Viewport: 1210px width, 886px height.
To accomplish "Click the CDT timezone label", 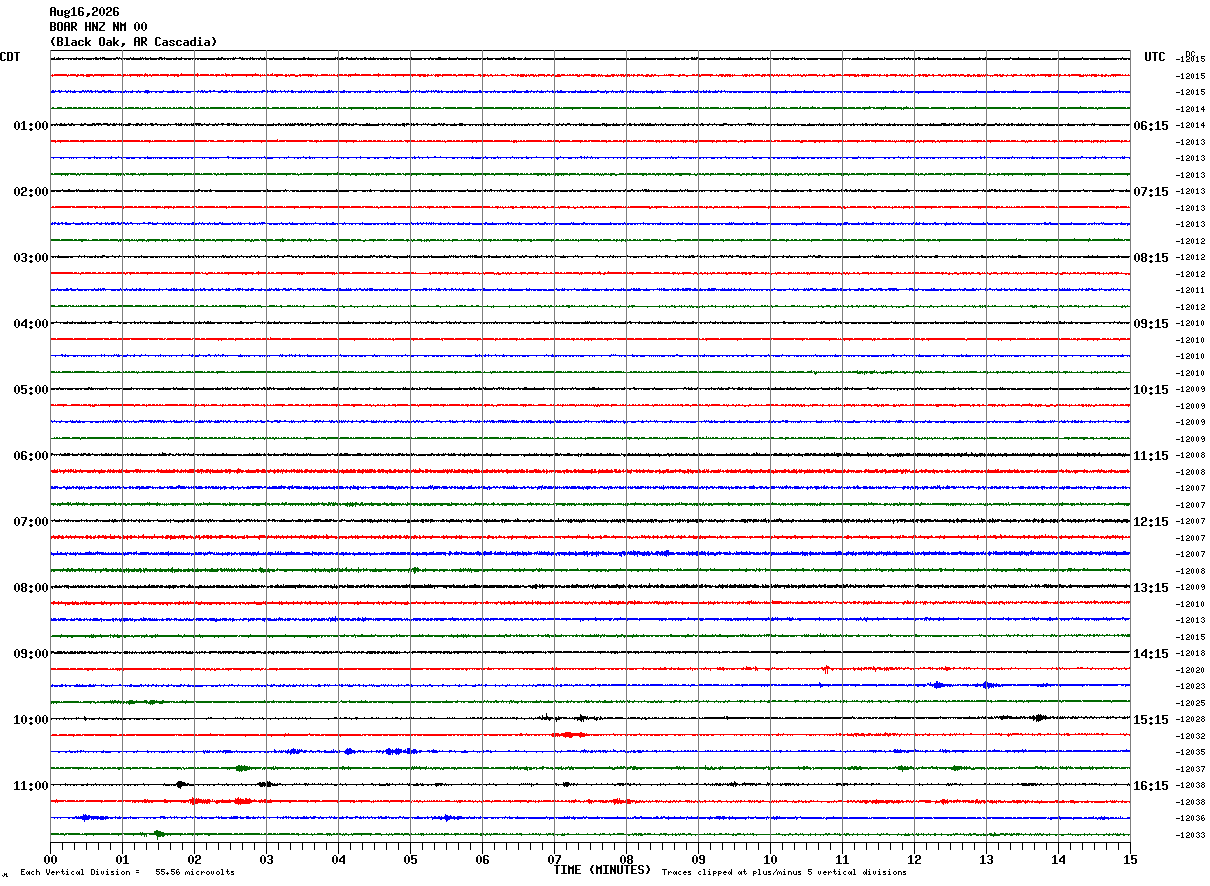I will pos(10,57).
